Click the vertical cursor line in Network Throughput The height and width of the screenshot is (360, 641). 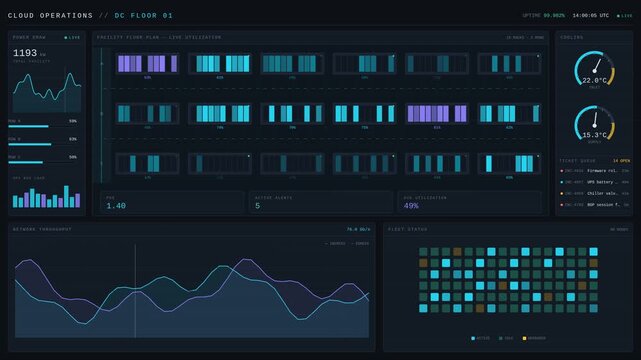click(x=135, y=291)
